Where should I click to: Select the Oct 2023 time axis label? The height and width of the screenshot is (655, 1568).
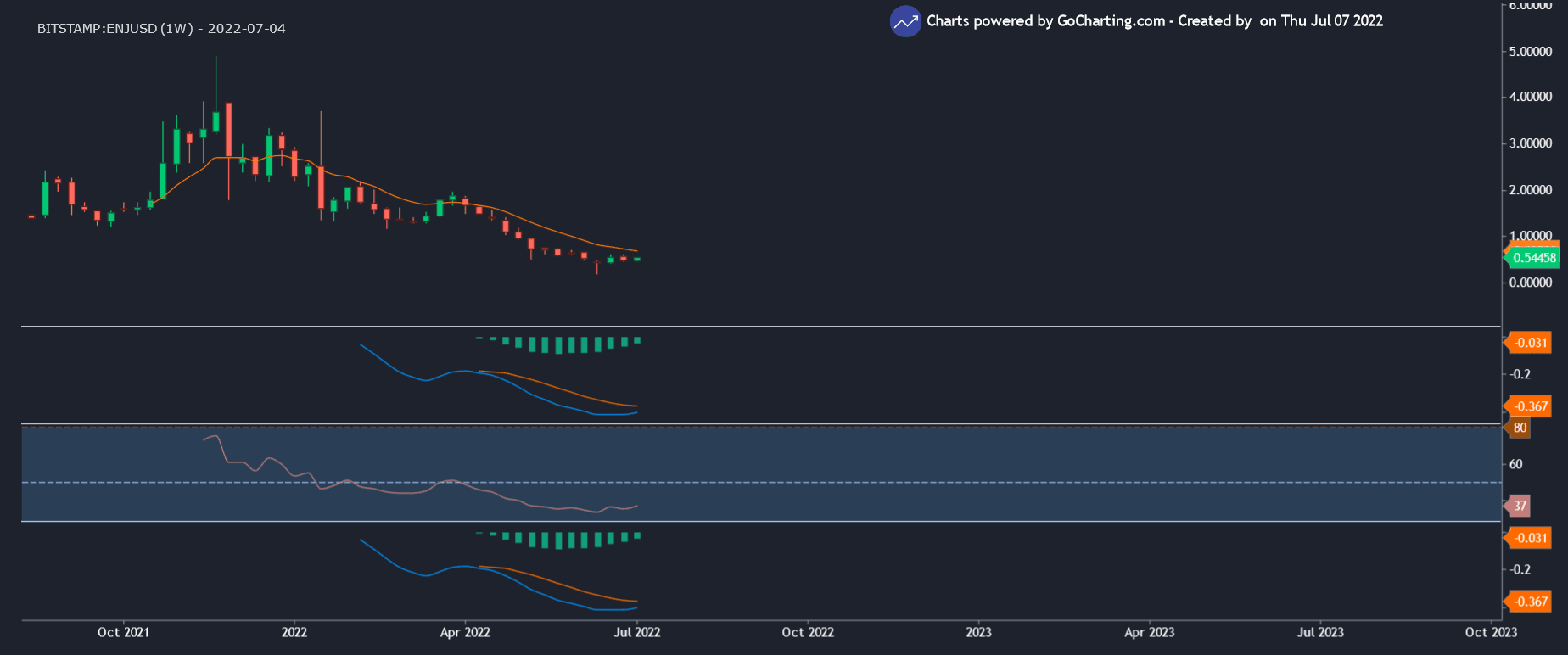[x=1491, y=632]
